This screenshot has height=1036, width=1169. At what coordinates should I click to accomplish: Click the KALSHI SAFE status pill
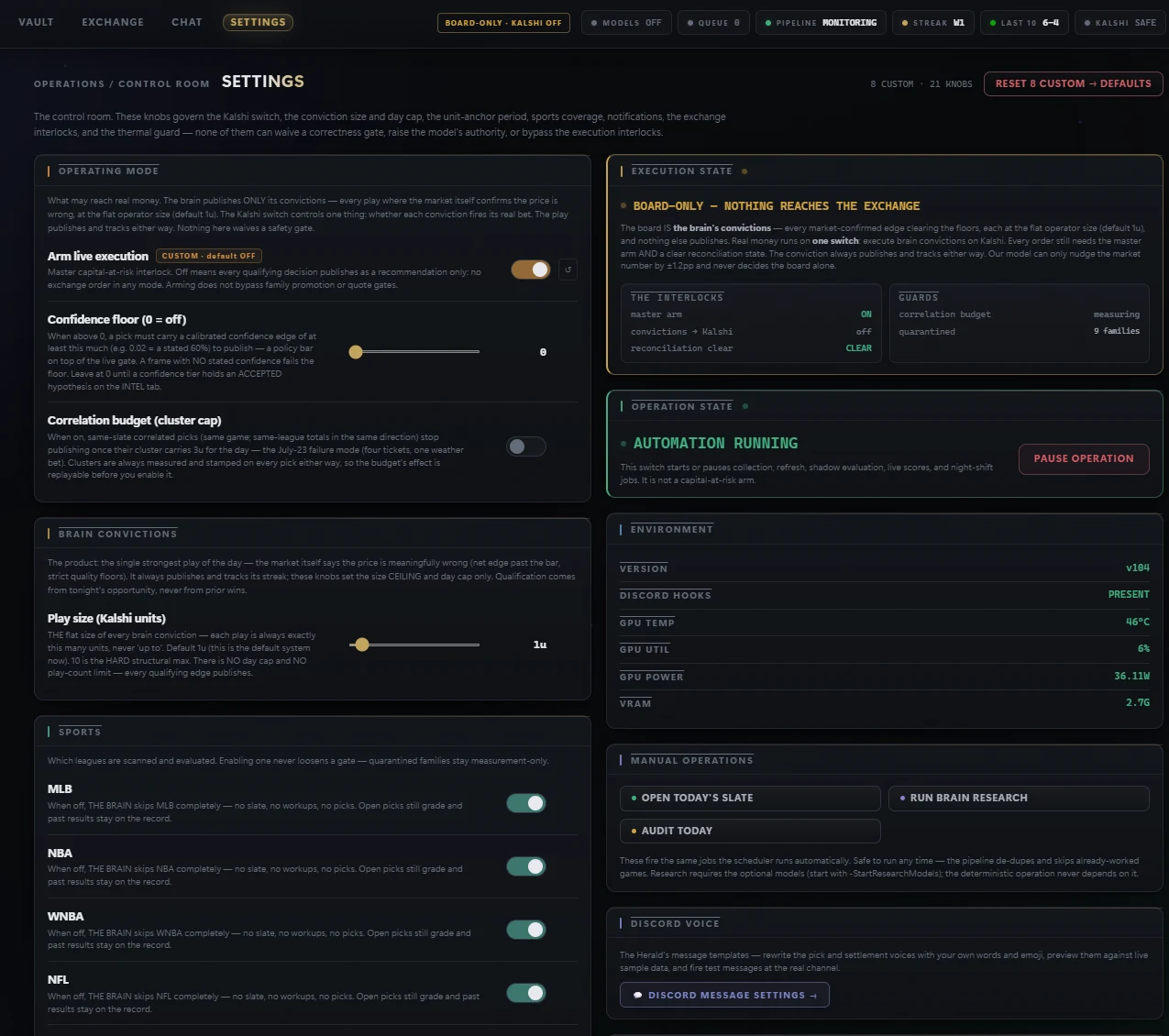coord(1119,23)
